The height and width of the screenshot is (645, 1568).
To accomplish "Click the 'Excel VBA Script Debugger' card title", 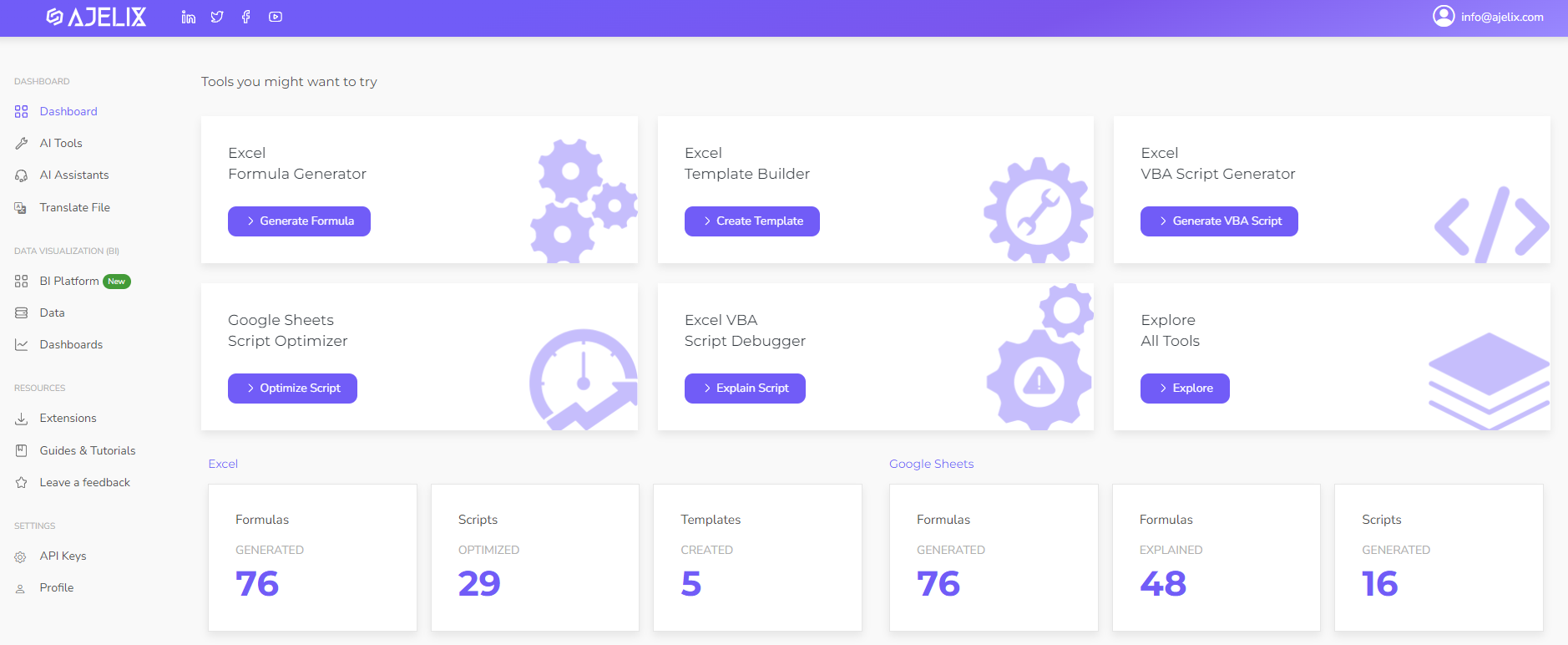I will tap(746, 331).
